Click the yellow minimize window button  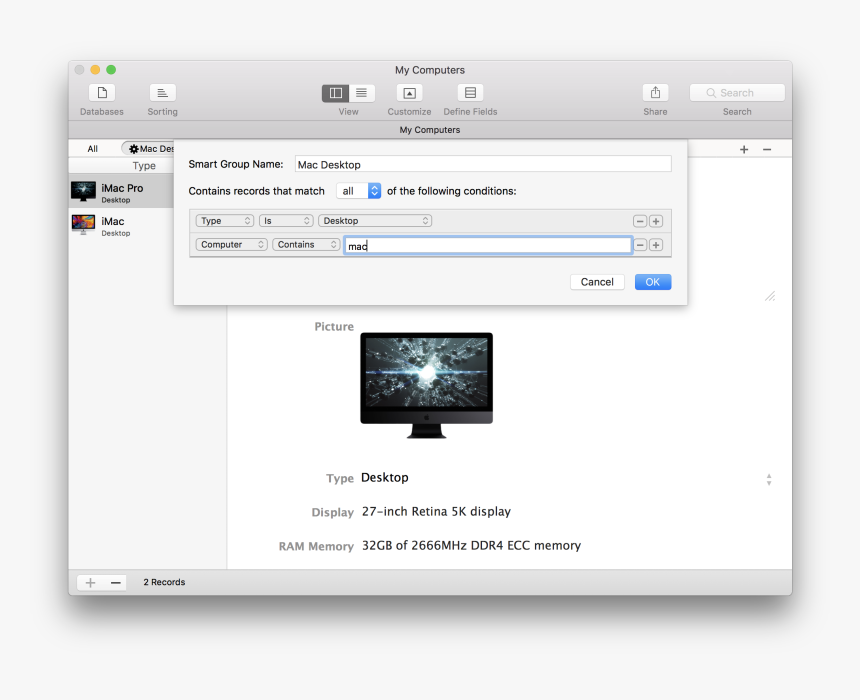click(x=95, y=70)
